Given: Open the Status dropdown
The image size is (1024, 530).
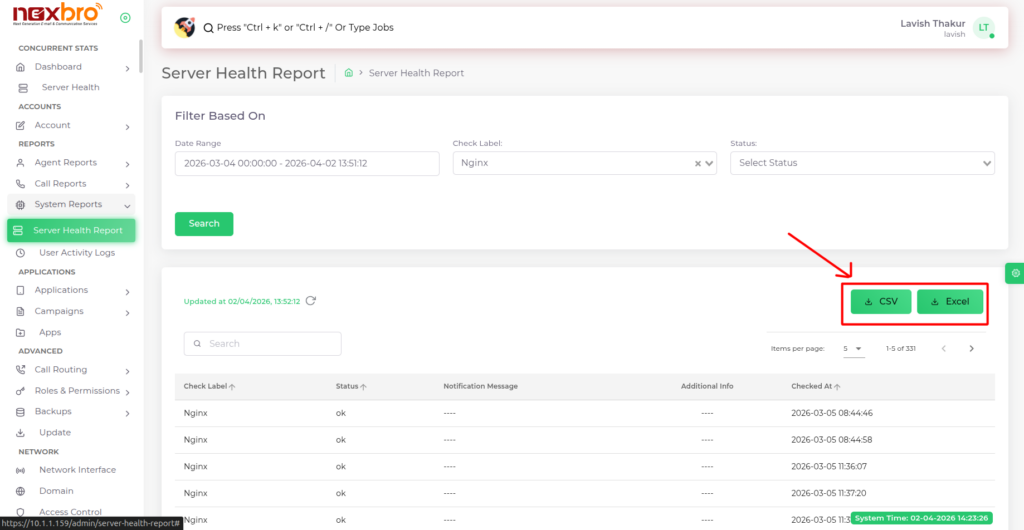Looking at the screenshot, I should 862,163.
